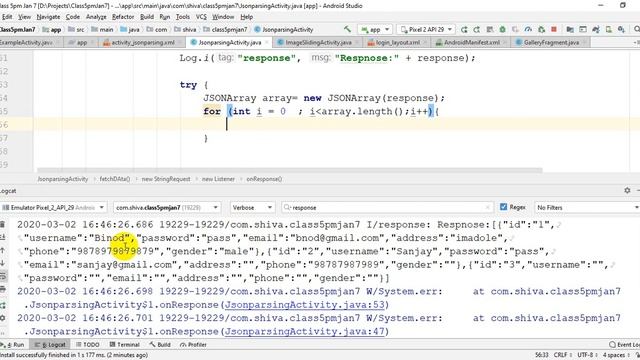
Task: Open the View menu
Action: coord(24,17)
